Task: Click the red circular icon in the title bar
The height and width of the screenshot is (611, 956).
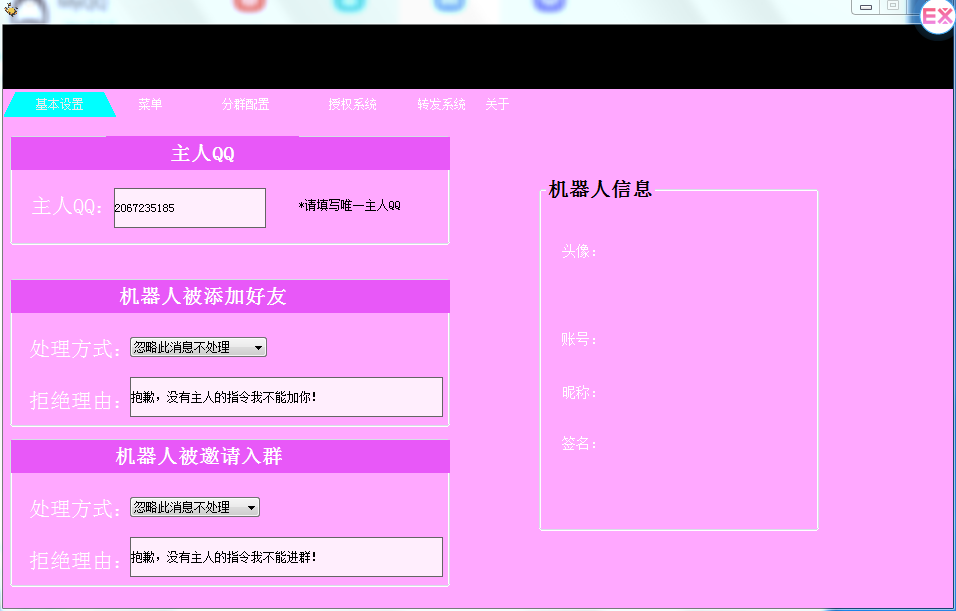Action: (x=248, y=4)
